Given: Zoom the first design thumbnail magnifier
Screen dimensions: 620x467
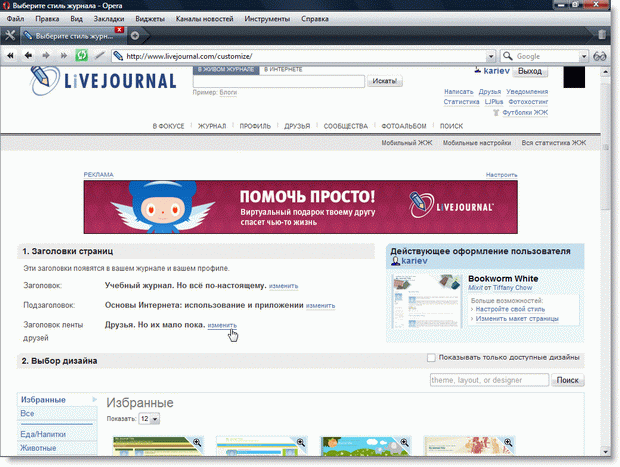Looking at the screenshot, I should 197,442.
